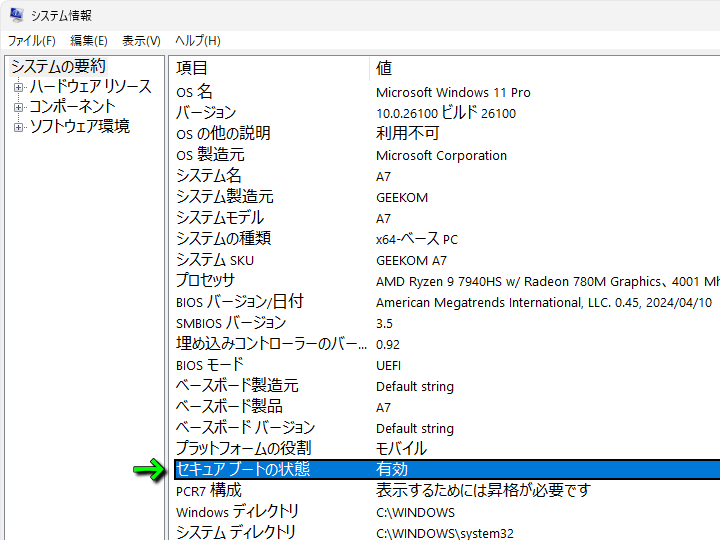Image resolution: width=720 pixels, height=540 pixels.
Task: Click value 10.0.26100 ビルド 26100
Action: pos(446,113)
